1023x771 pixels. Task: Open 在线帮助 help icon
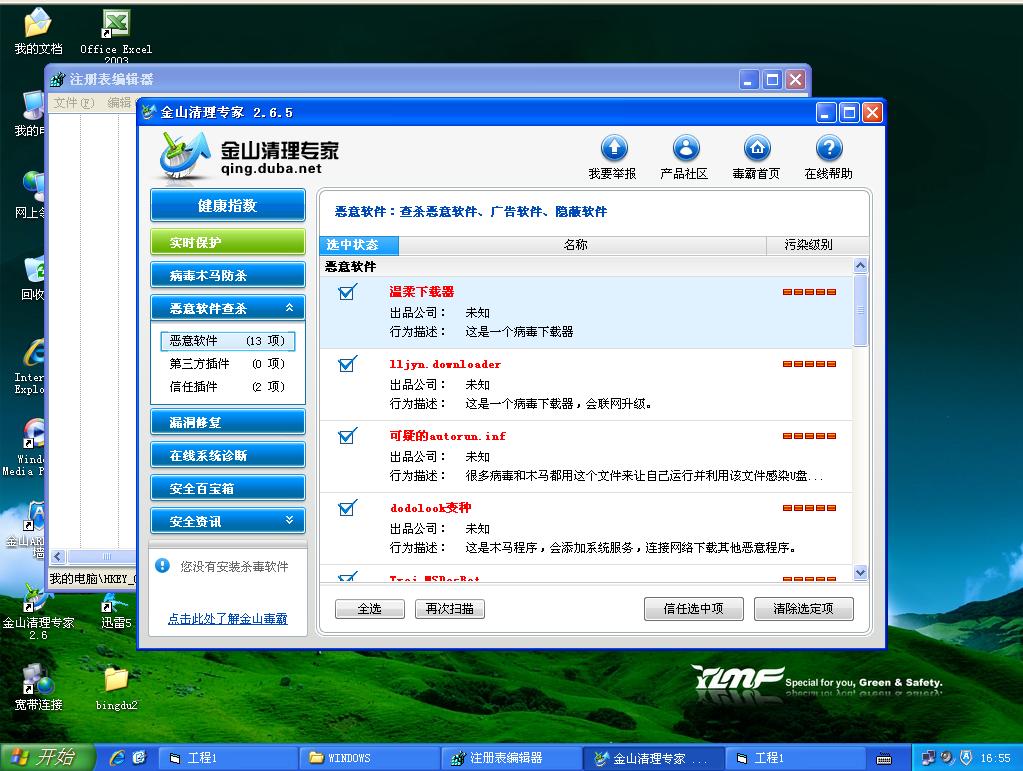point(829,148)
